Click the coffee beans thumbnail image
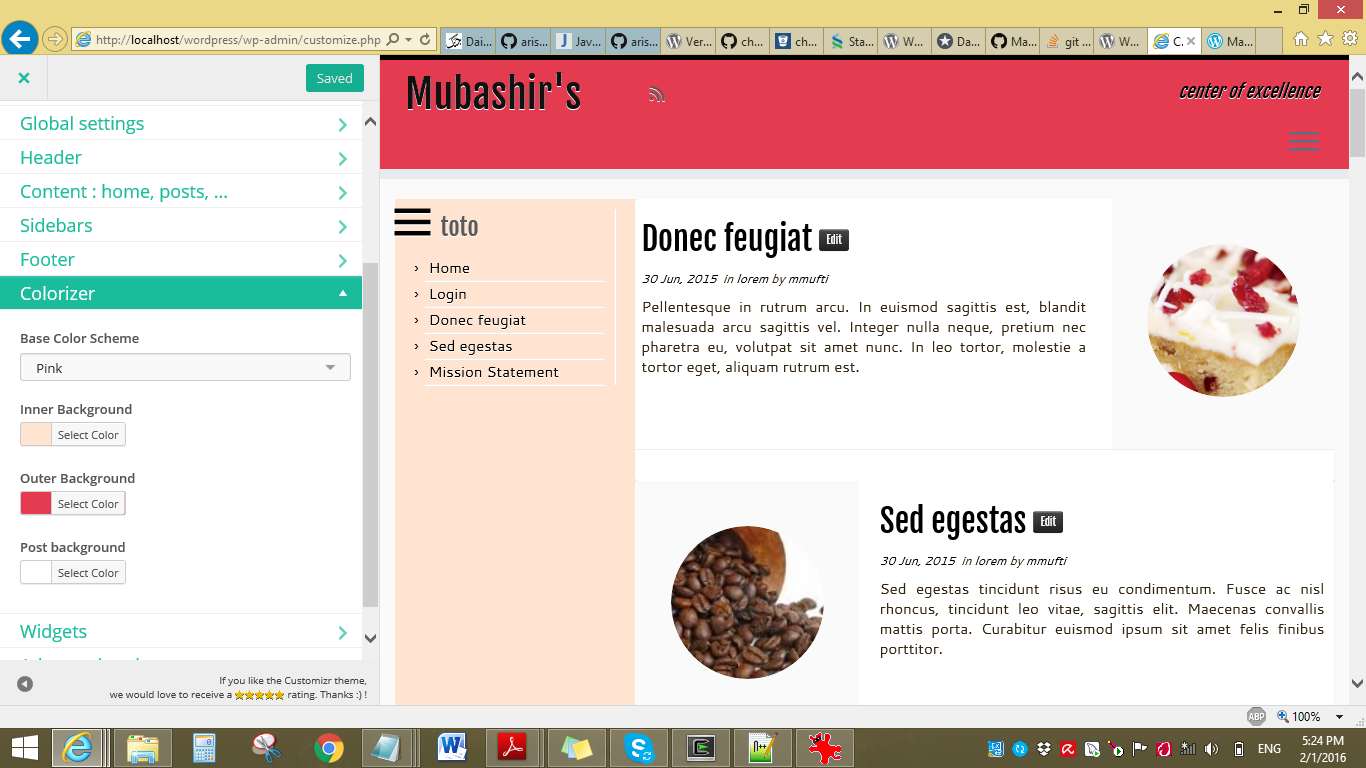The width and height of the screenshot is (1366, 768). 747,602
